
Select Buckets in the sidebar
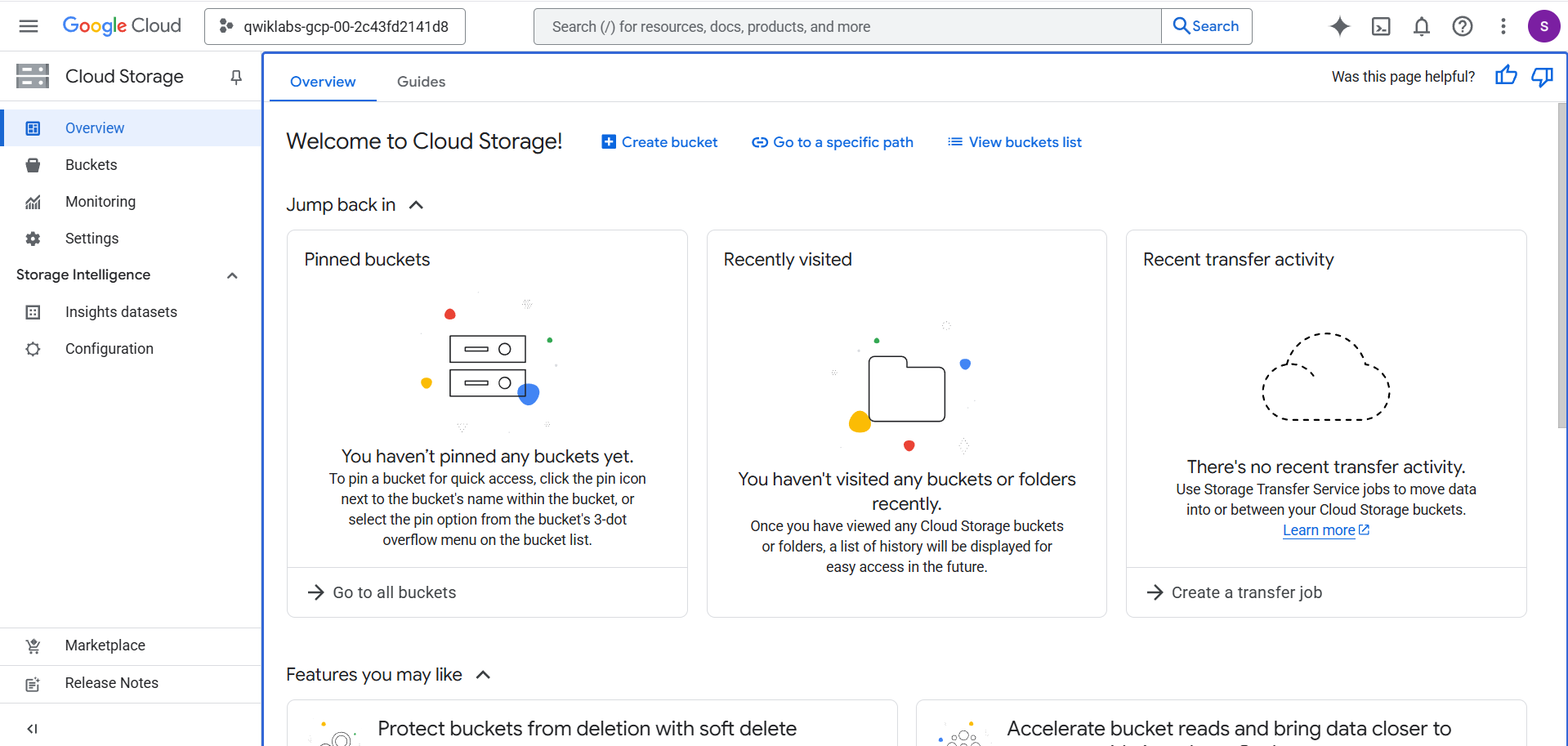click(91, 165)
